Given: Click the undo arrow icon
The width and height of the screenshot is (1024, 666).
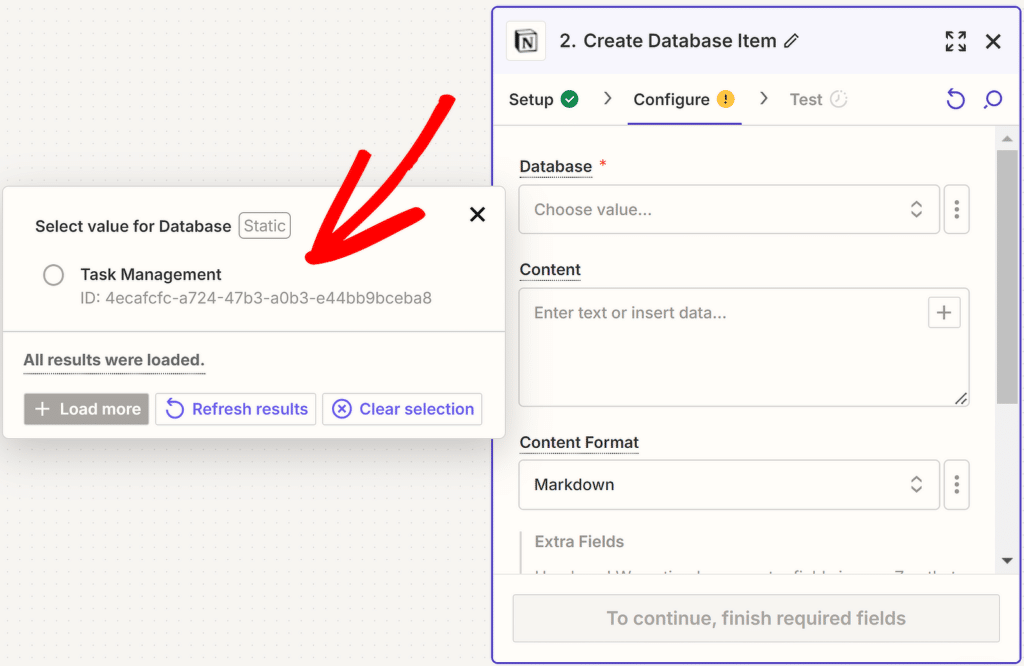Looking at the screenshot, I should tap(955, 99).
